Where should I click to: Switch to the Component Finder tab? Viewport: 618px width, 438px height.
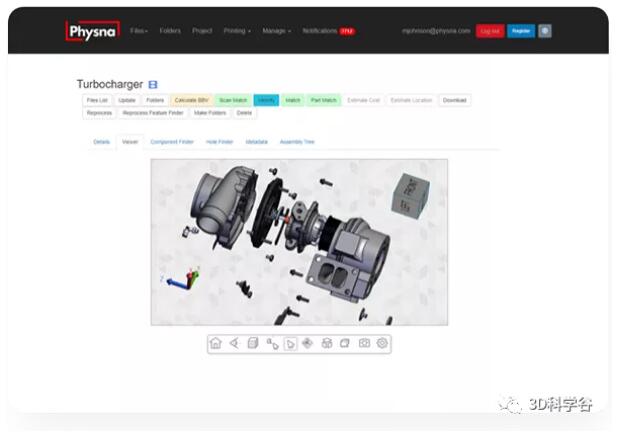point(172,142)
